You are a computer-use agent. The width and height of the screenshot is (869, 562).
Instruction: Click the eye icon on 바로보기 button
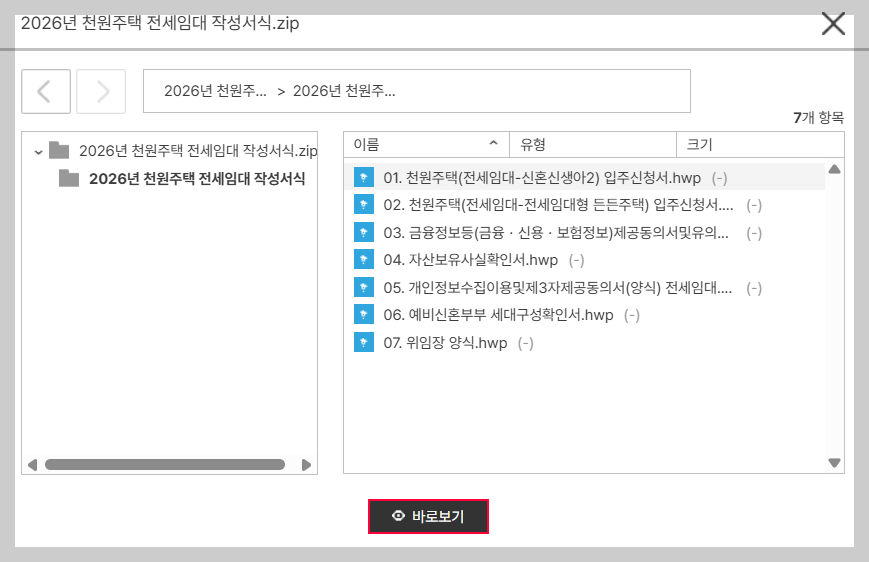(x=398, y=516)
